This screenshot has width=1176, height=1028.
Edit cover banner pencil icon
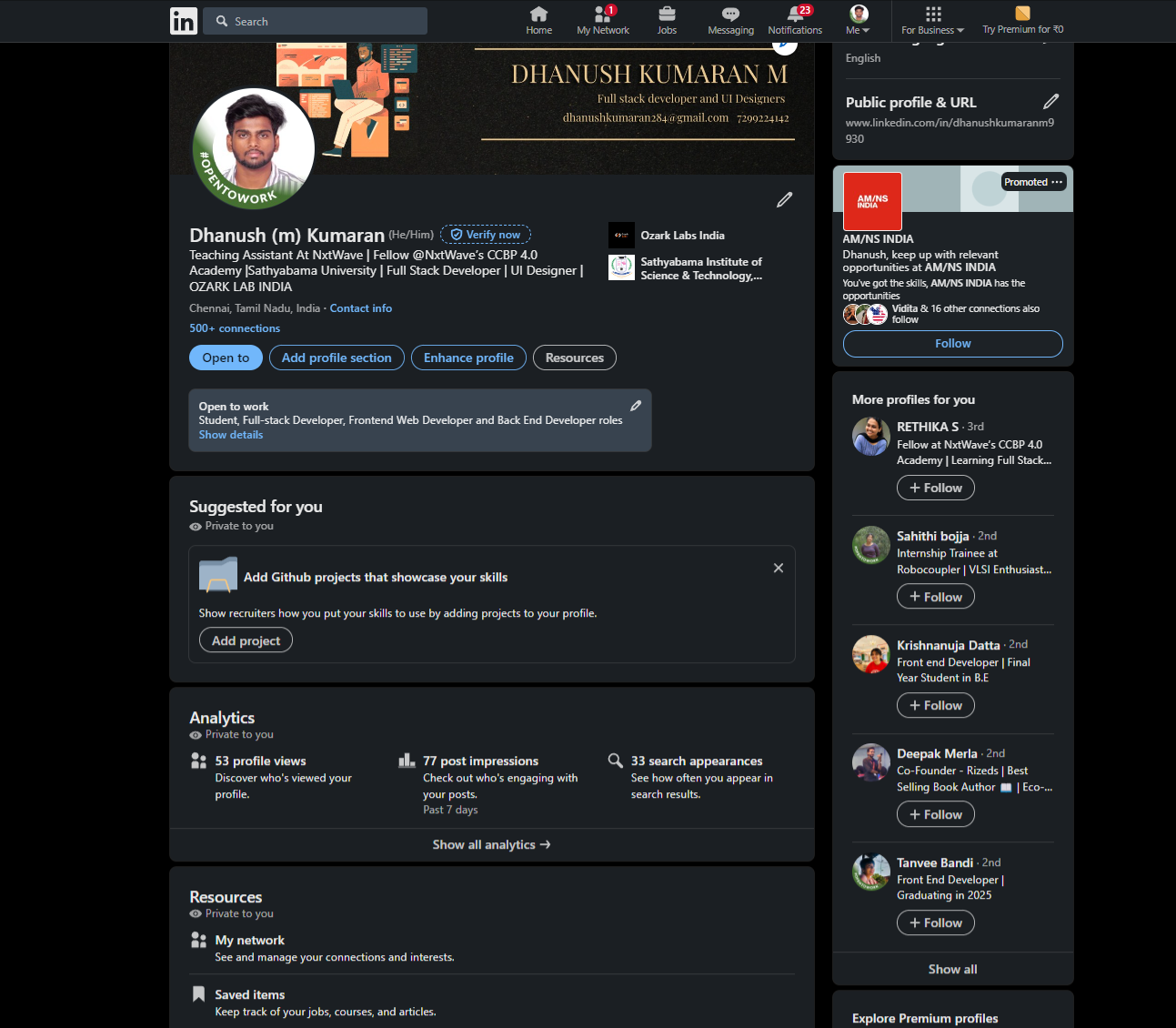[783, 42]
